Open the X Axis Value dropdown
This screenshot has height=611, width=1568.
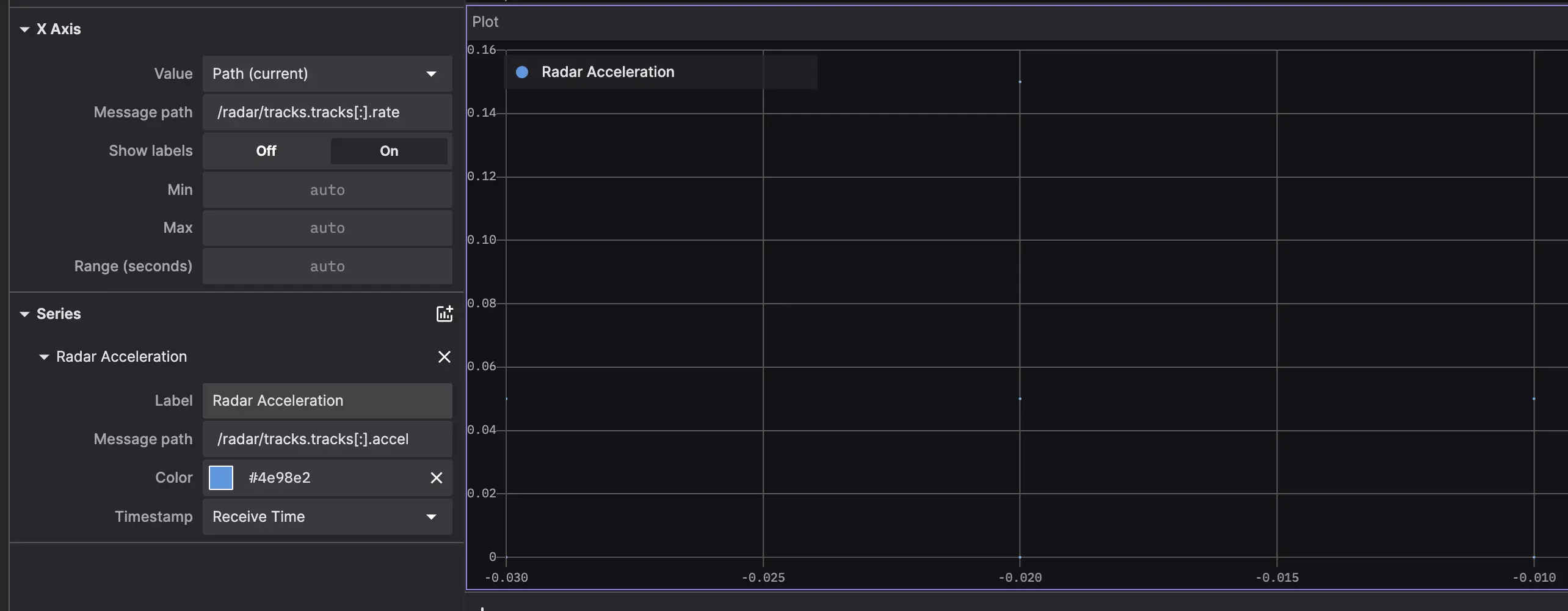pyautogui.click(x=327, y=74)
